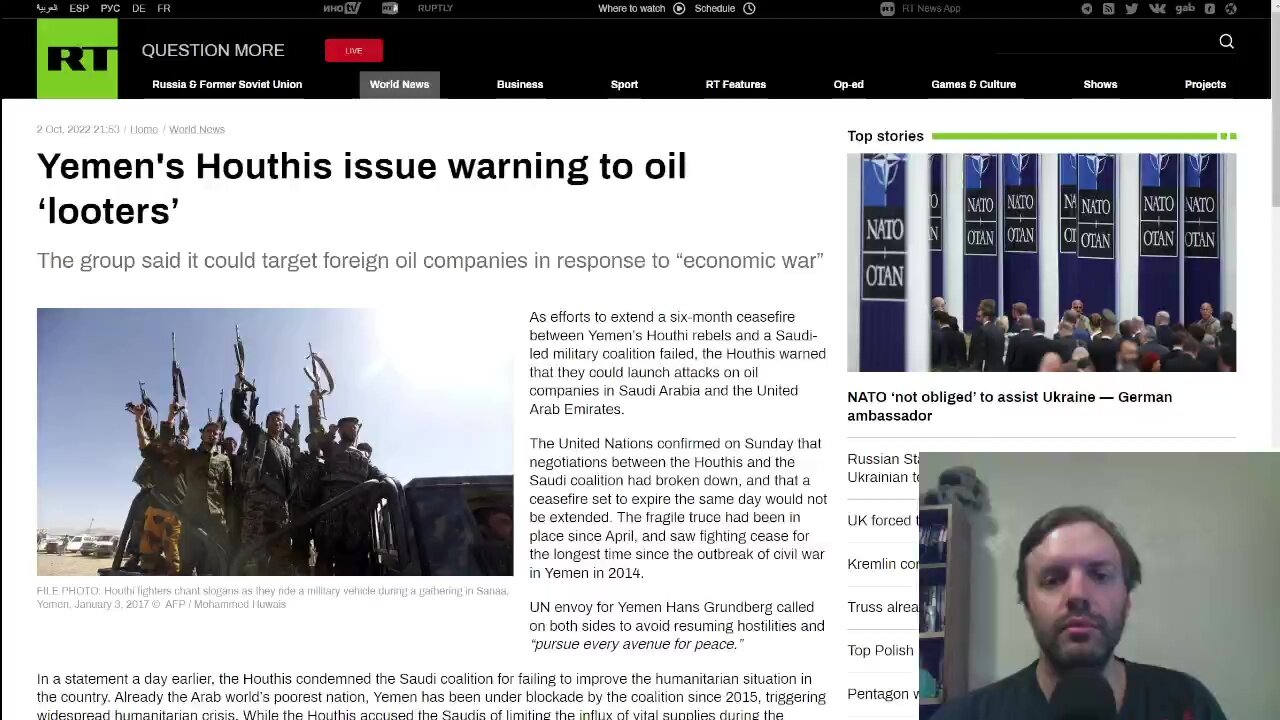Open the last circular icon in social row
Screen dimensions: 1280x720
click(x=1231, y=9)
